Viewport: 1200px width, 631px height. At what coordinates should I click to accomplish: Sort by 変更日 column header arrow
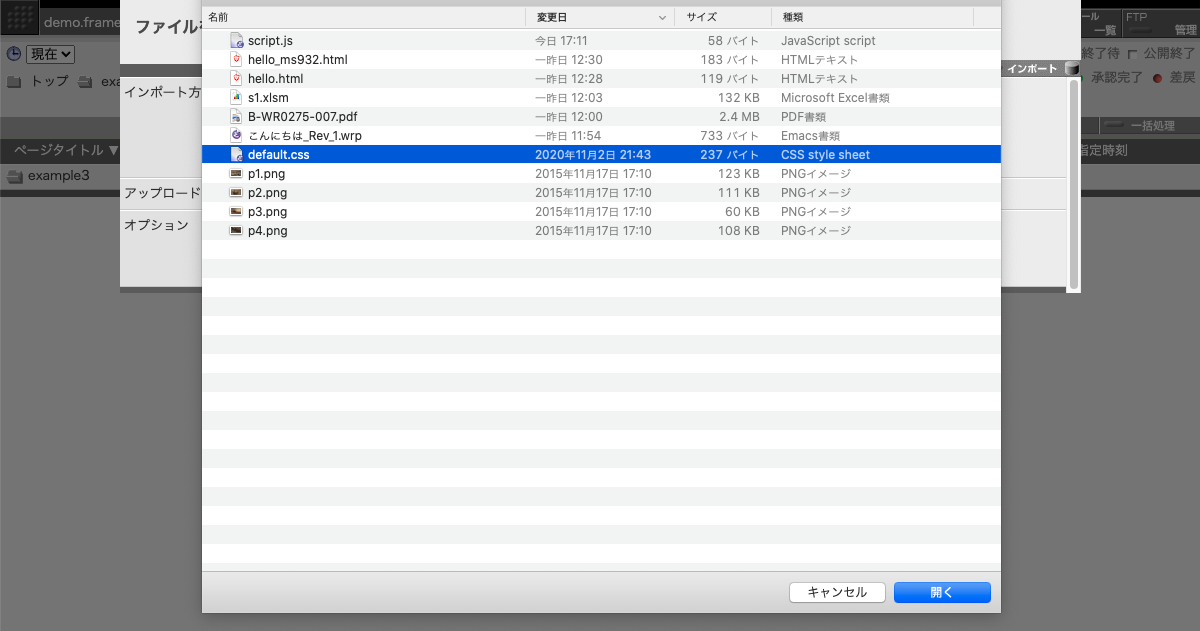pyautogui.click(x=662, y=18)
